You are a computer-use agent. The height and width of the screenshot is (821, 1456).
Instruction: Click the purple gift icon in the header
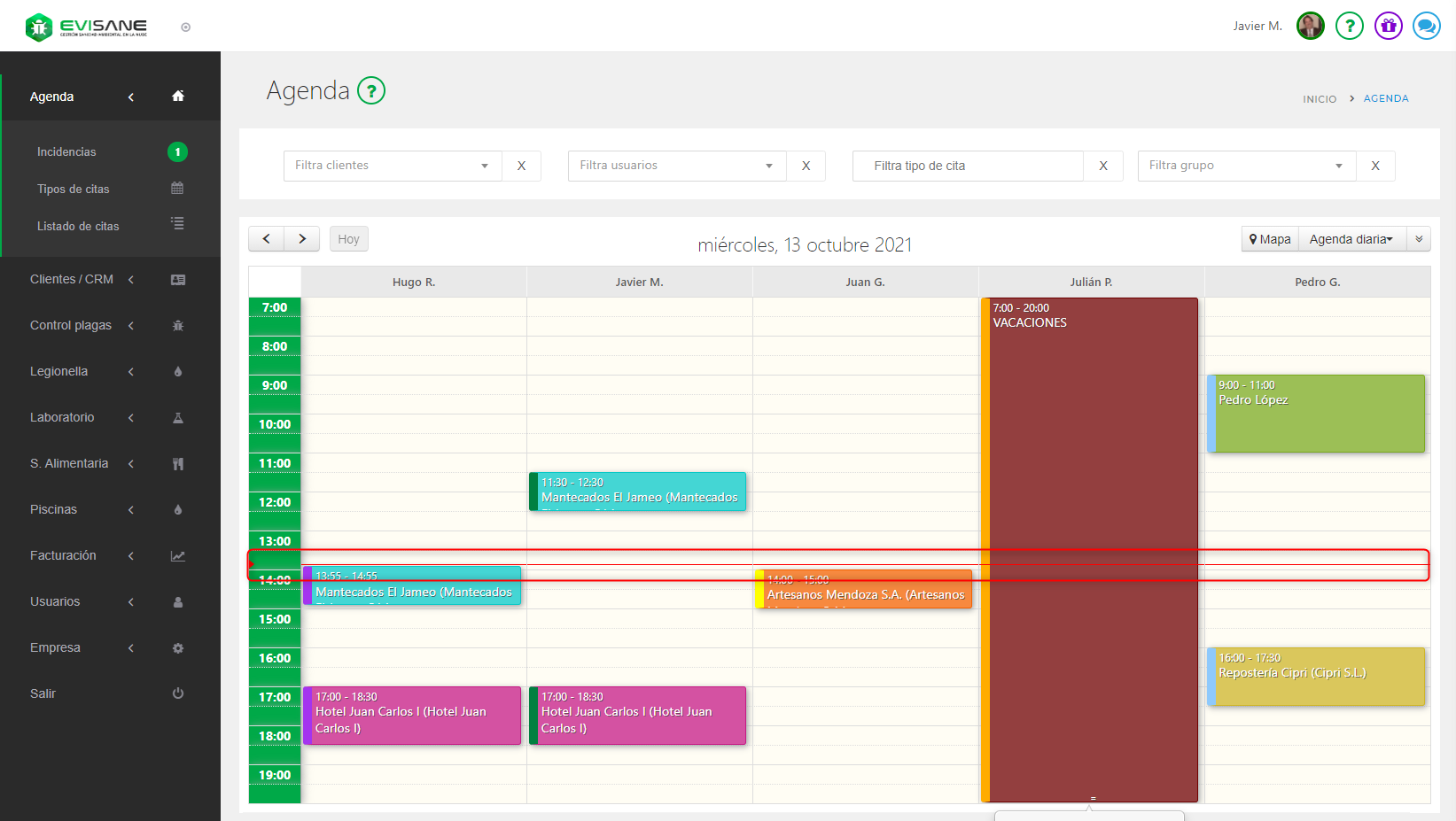coord(1388,26)
